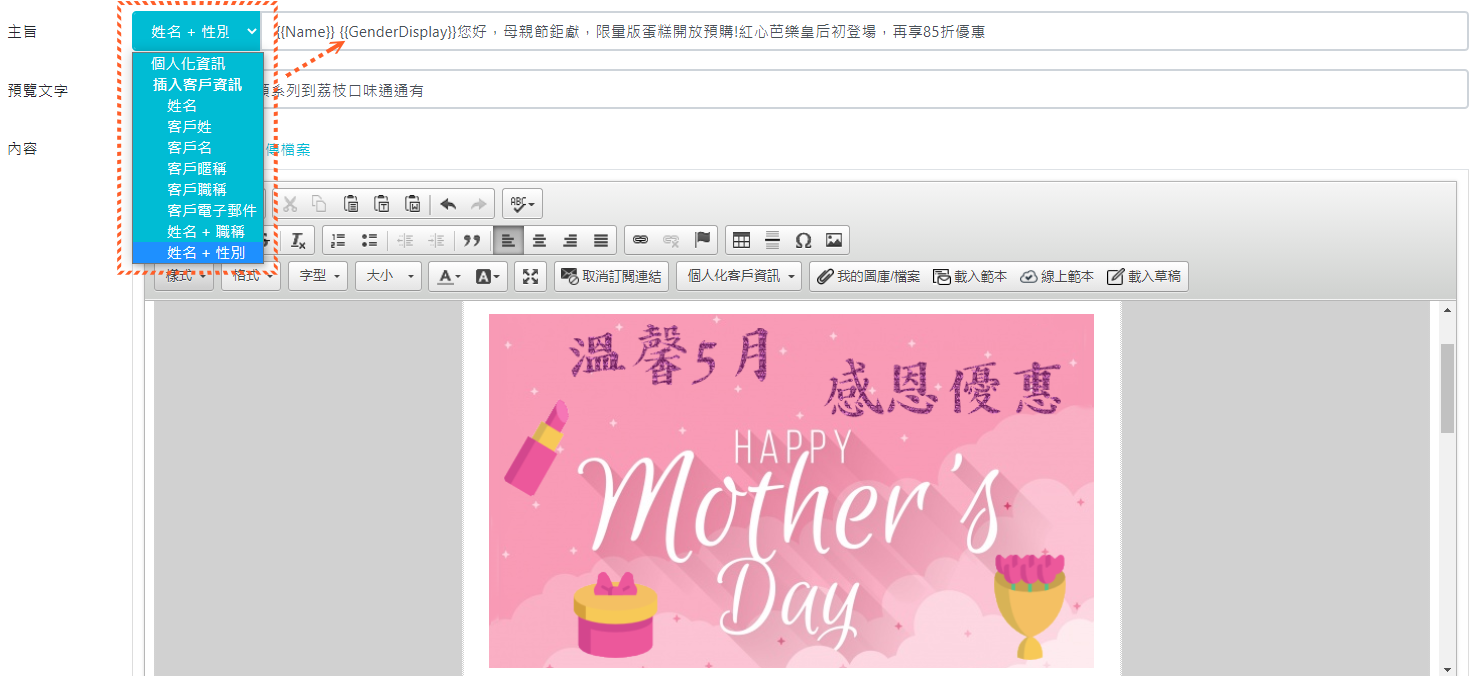Image resolution: width=1479 pixels, height=676 pixels.
Task: Select highlighted 姓名 + 性別 list option
Action: [198, 252]
